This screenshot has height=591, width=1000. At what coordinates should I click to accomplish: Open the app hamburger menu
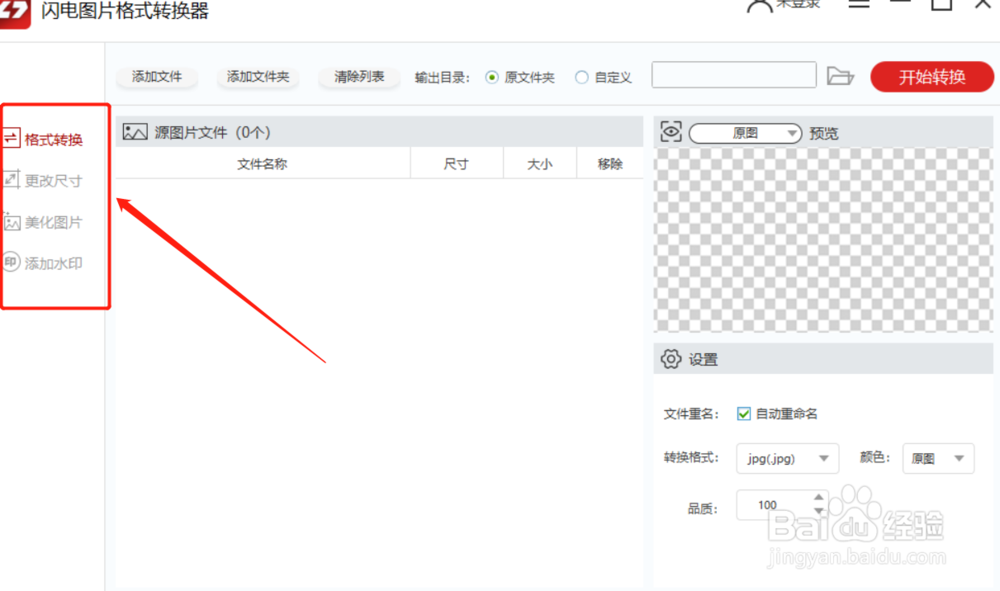(860, 3)
